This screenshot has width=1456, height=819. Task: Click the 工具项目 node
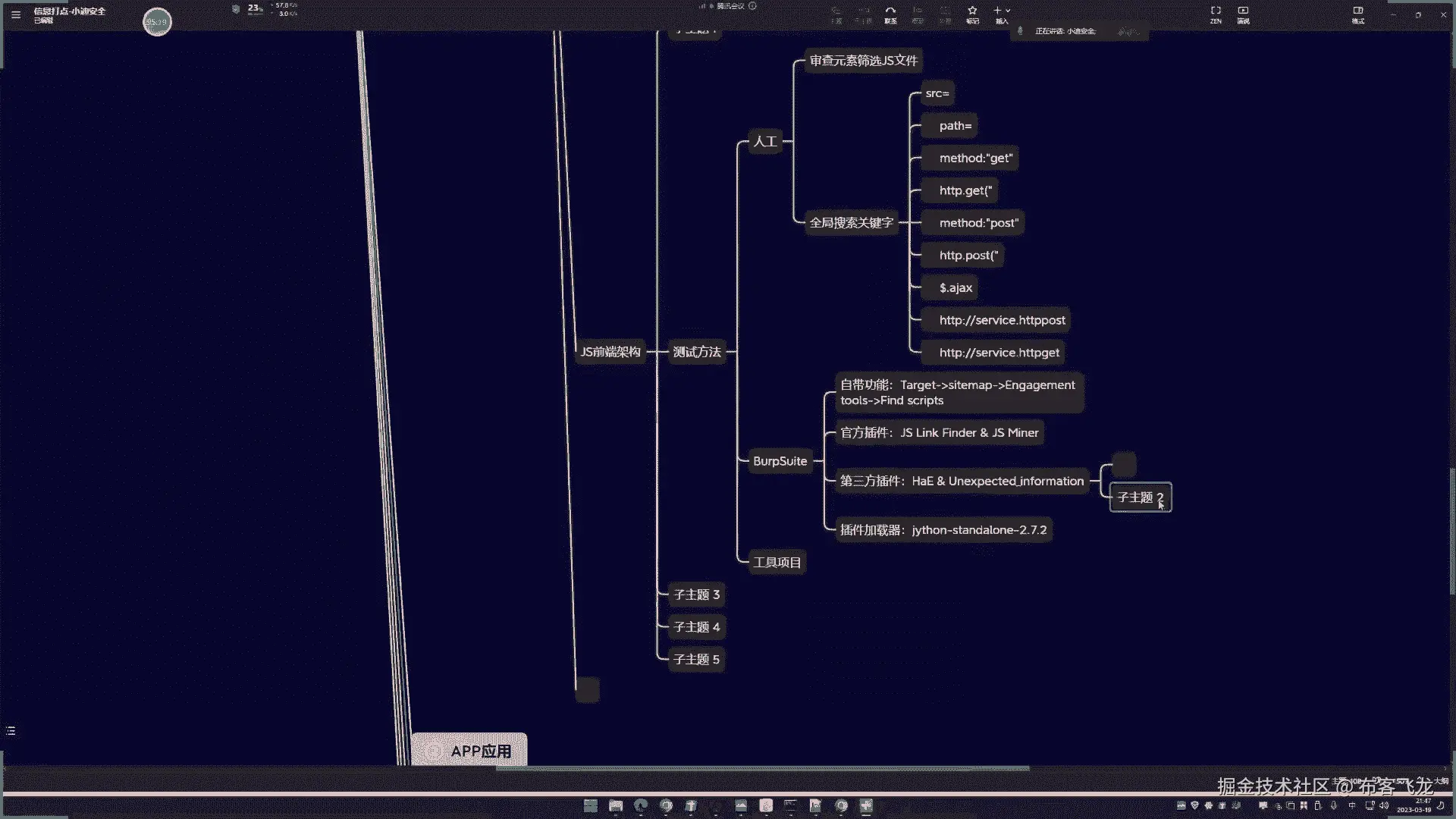tap(777, 563)
